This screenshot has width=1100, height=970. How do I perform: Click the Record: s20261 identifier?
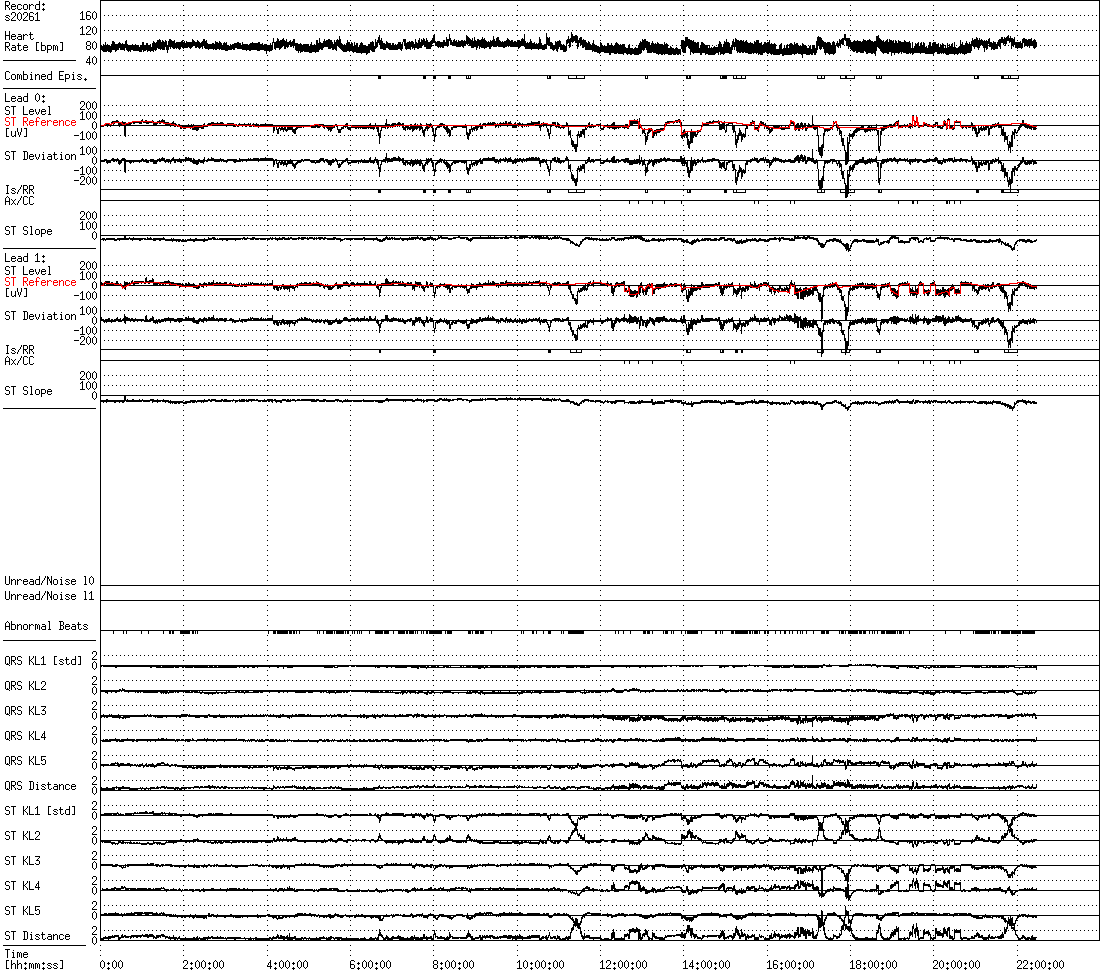25,11
